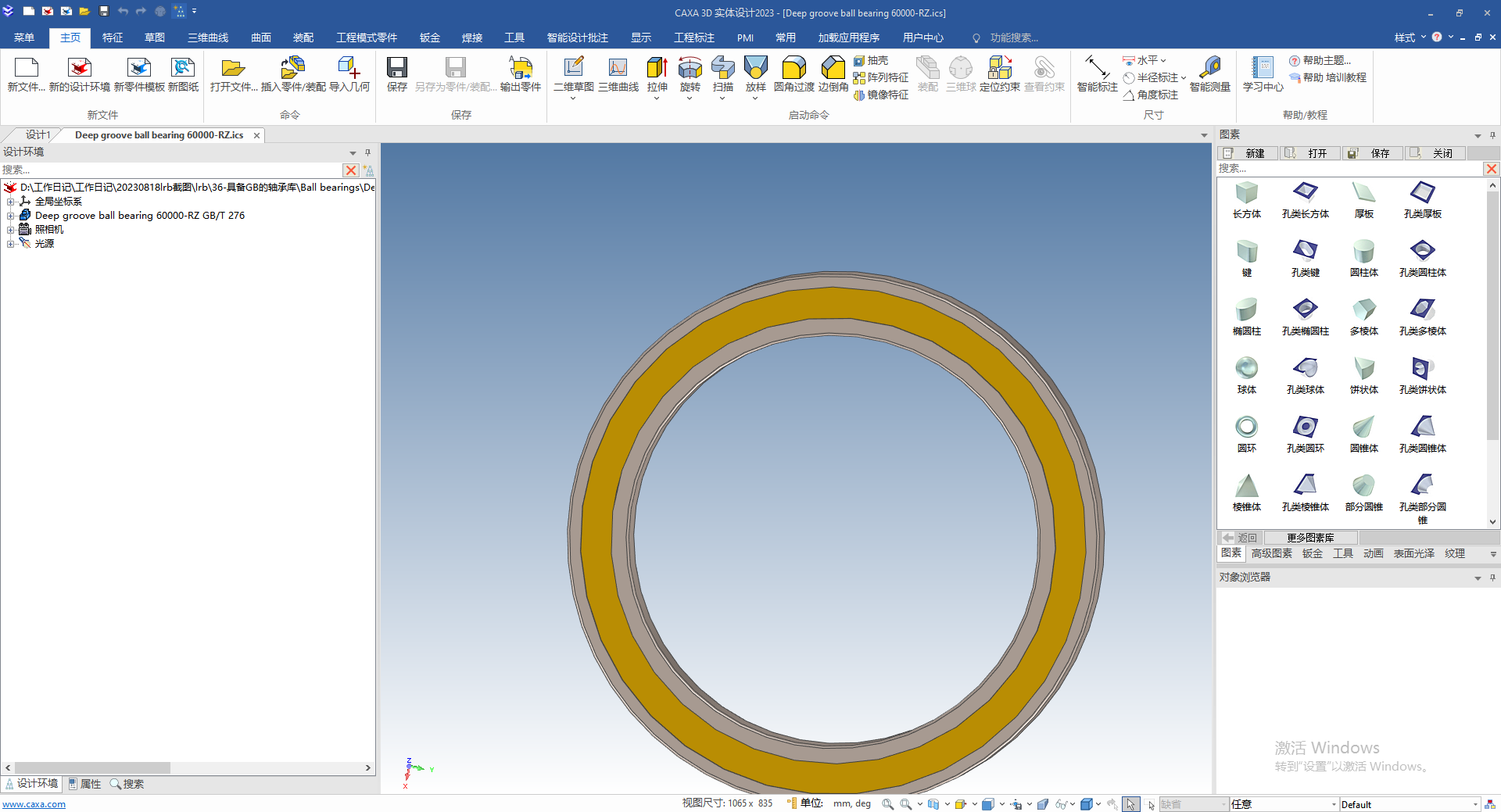Click 新零件模板 new part template icon
Image resolution: width=1501 pixels, height=812 pixels.
tap(139, 74)
